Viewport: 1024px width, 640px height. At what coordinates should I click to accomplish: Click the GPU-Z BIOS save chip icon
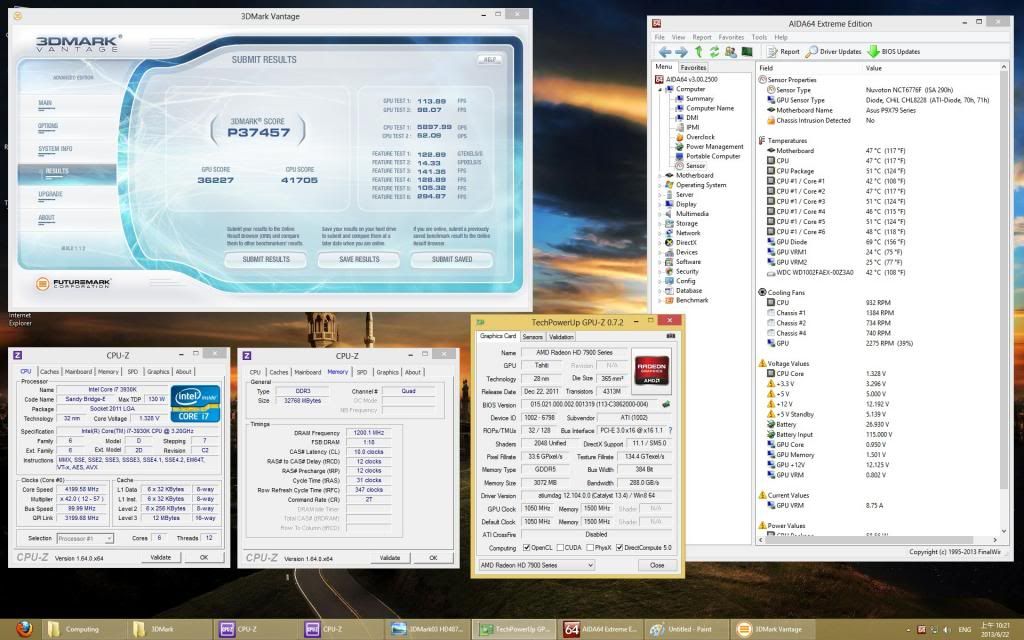(x=665, y=404)
